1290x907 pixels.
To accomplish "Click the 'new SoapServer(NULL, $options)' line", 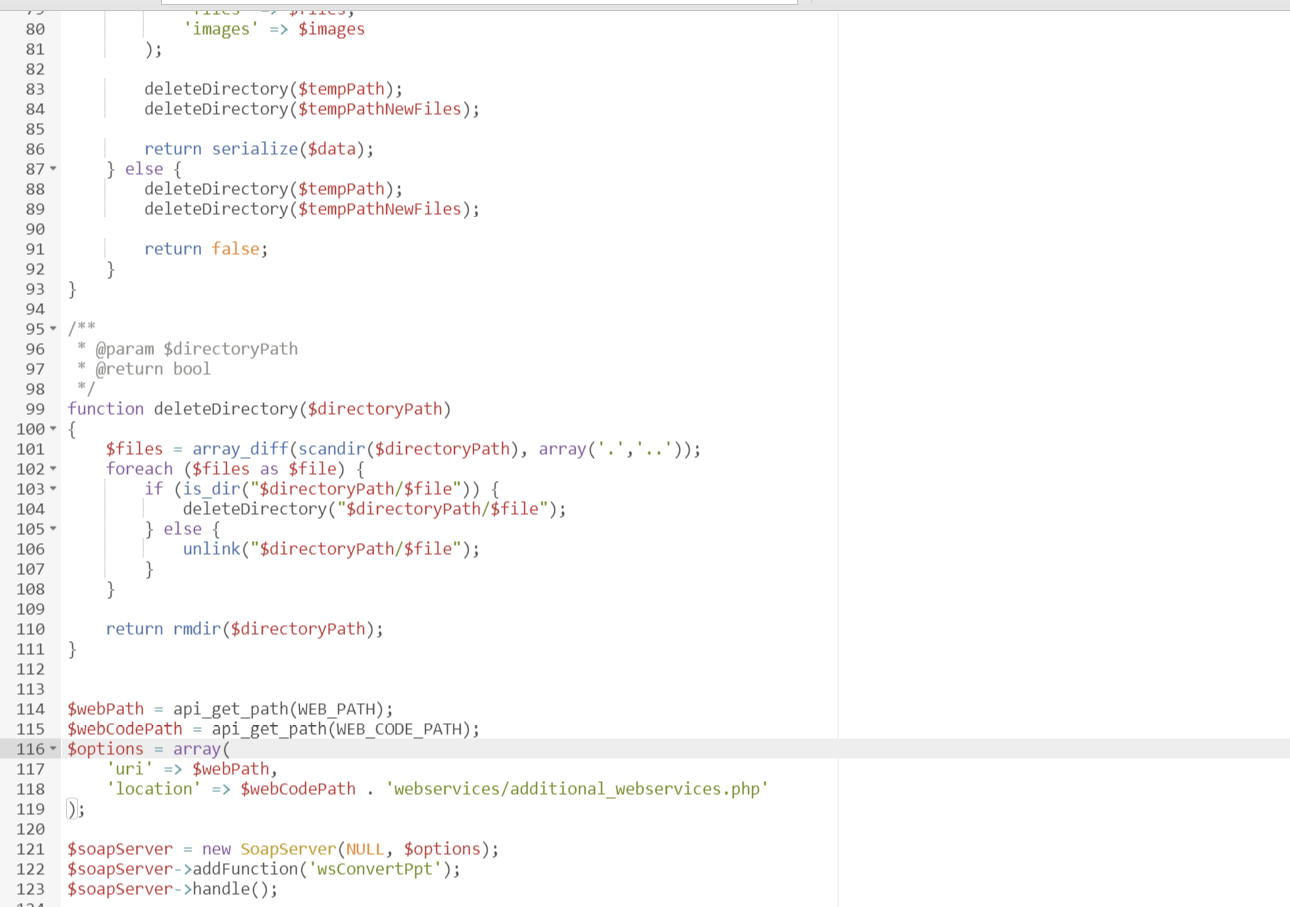I will pos(284,849).
